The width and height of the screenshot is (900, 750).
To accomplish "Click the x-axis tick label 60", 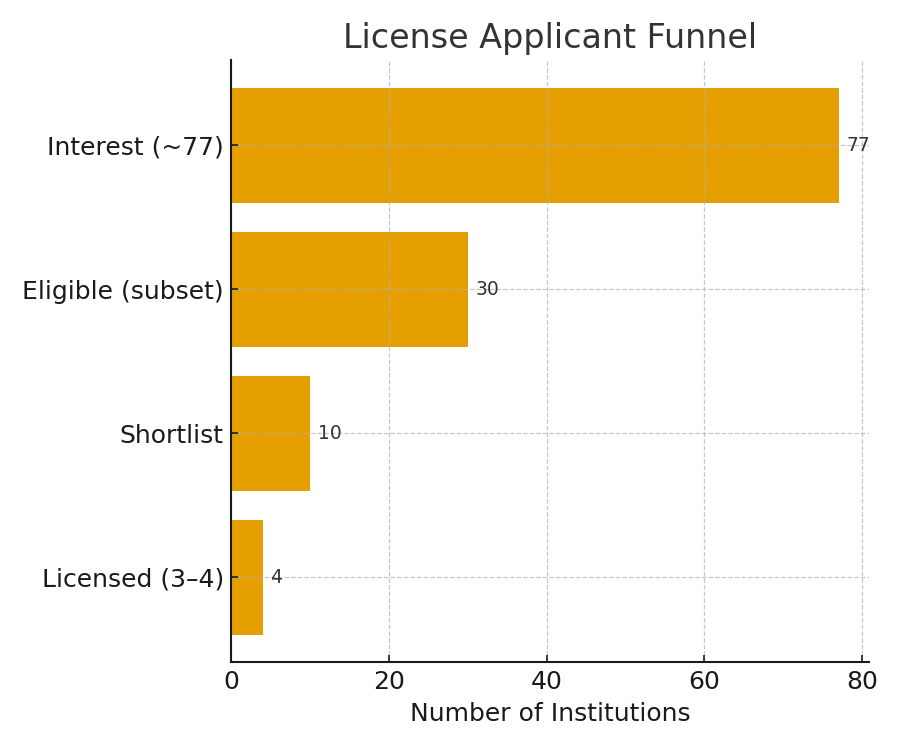I will point(704,681).
